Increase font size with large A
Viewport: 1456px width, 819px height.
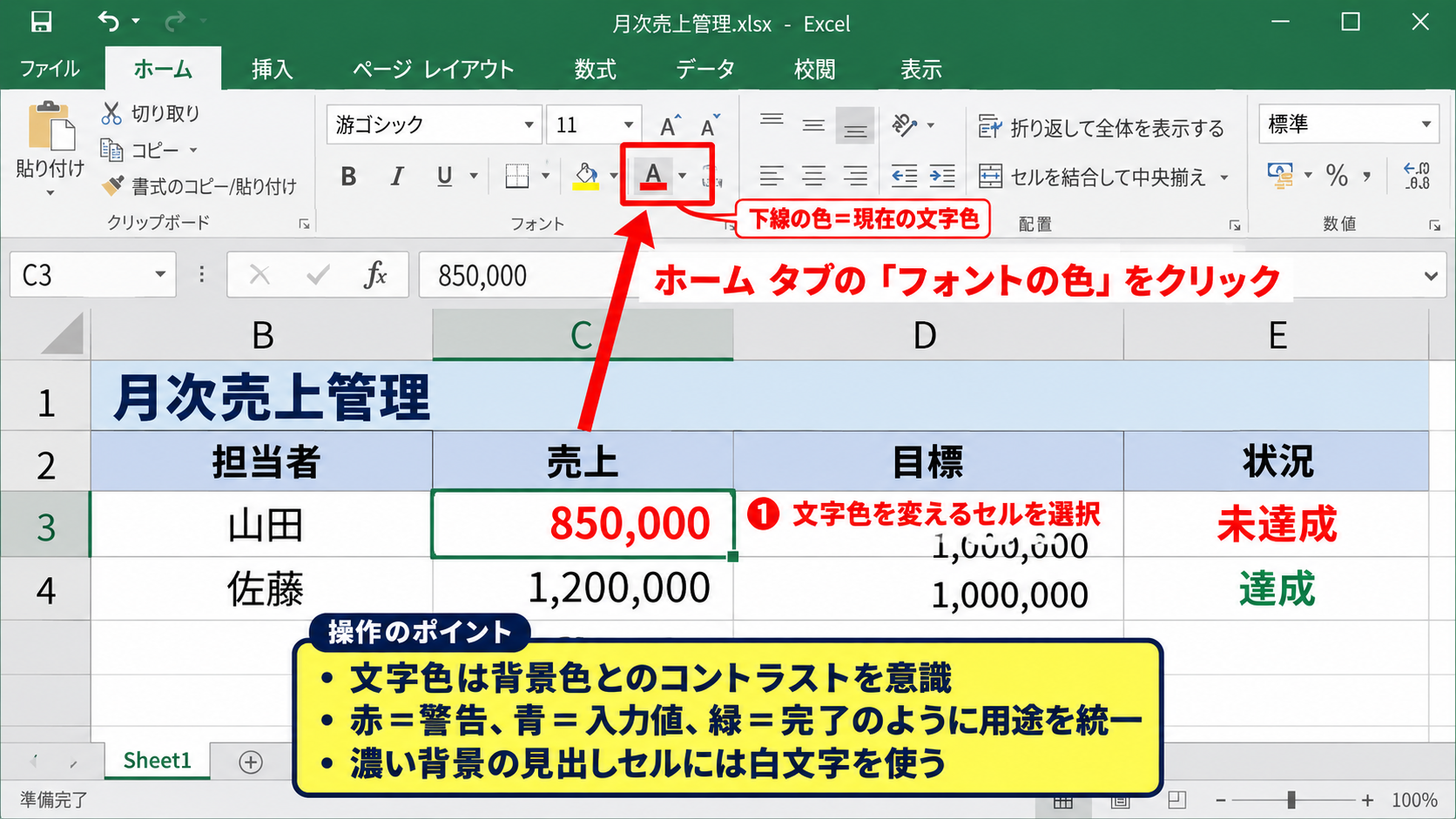tap(670, 126)
